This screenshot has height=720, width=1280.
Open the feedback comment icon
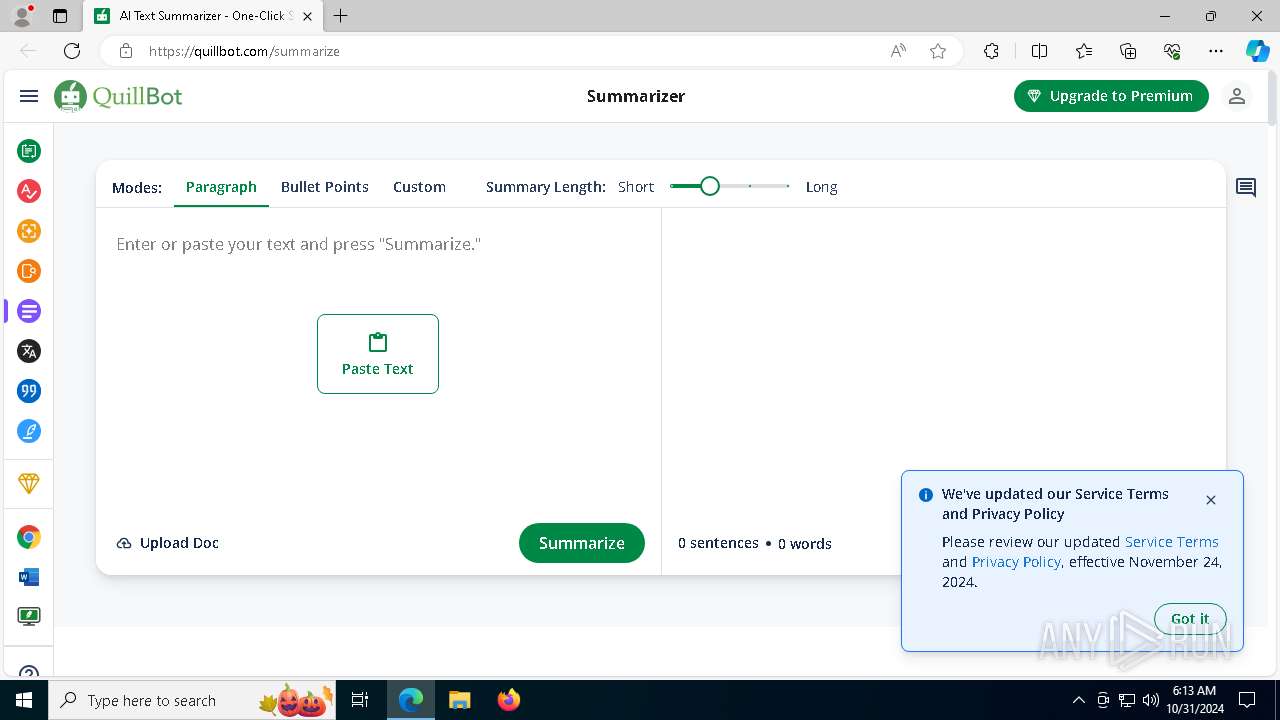click(x=1246, y=187)
